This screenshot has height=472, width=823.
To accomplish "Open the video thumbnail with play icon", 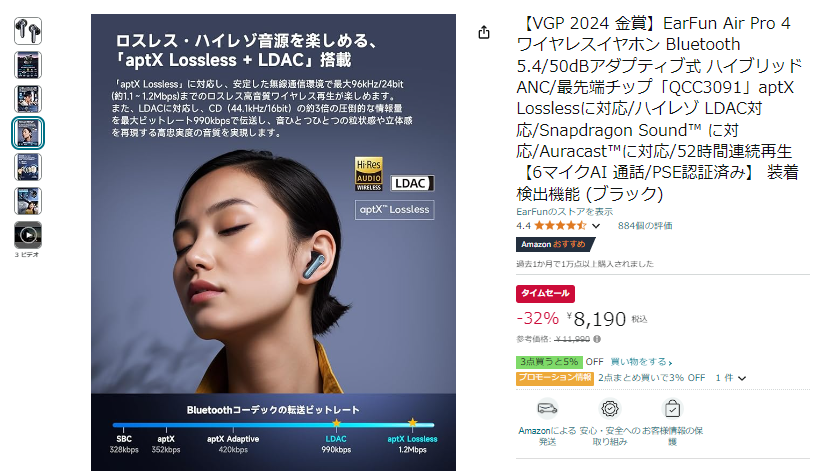I will click(28, 235).
